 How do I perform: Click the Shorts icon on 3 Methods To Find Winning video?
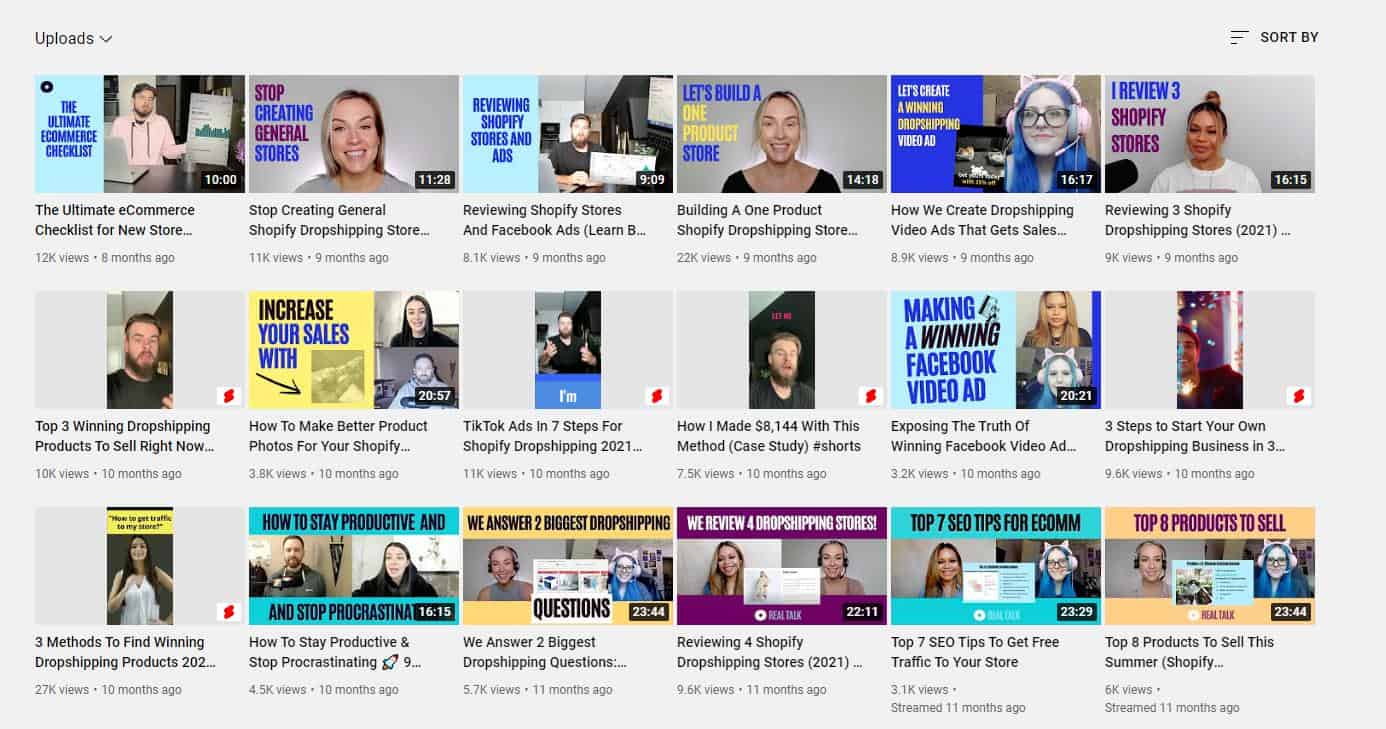pos(229,612)
